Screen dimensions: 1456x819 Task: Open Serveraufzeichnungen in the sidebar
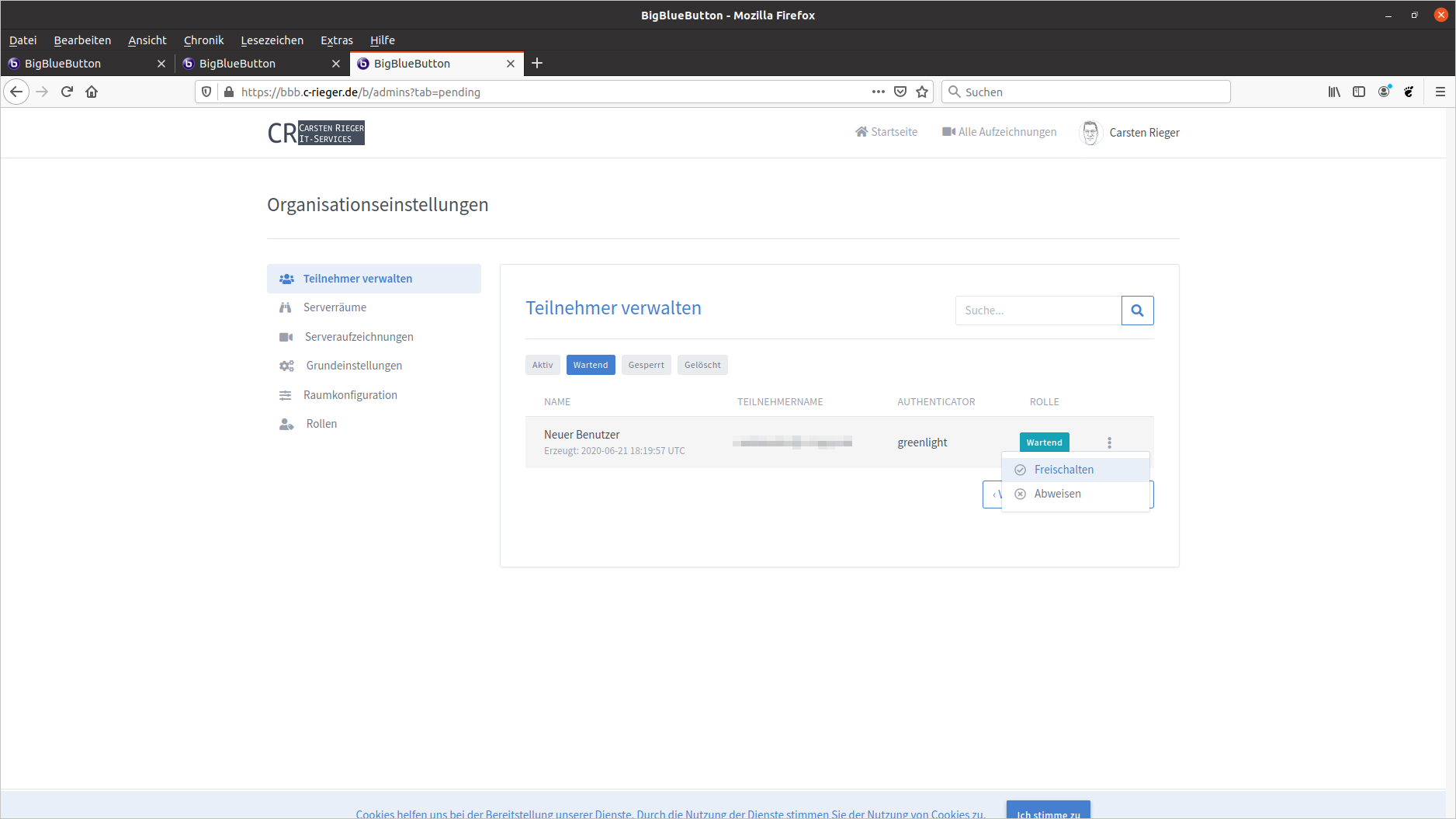(x=374, y=337)
